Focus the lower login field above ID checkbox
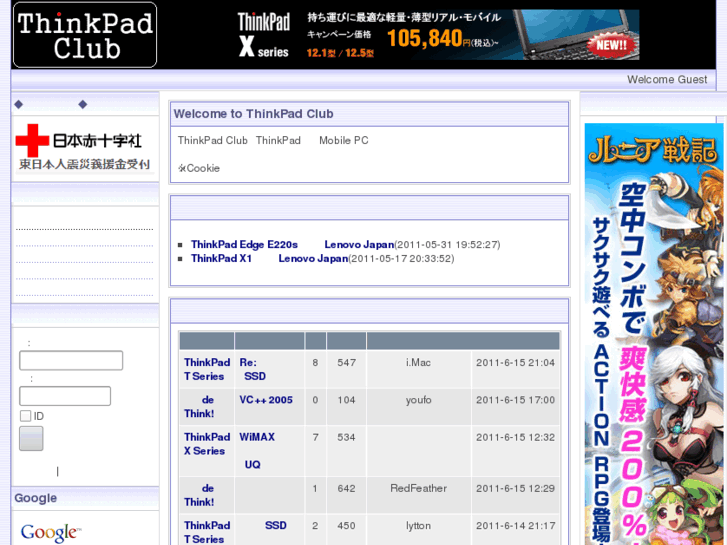 65,396
